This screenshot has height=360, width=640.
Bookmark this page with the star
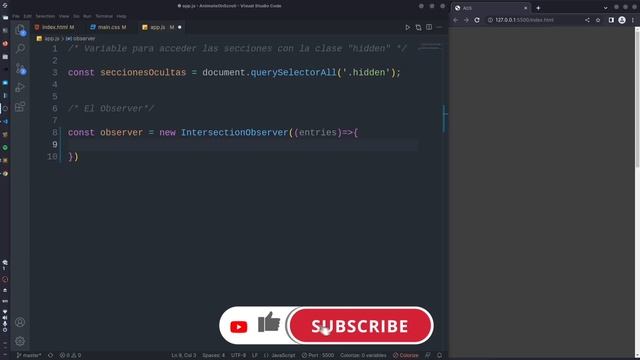click(x=598, y=20)
